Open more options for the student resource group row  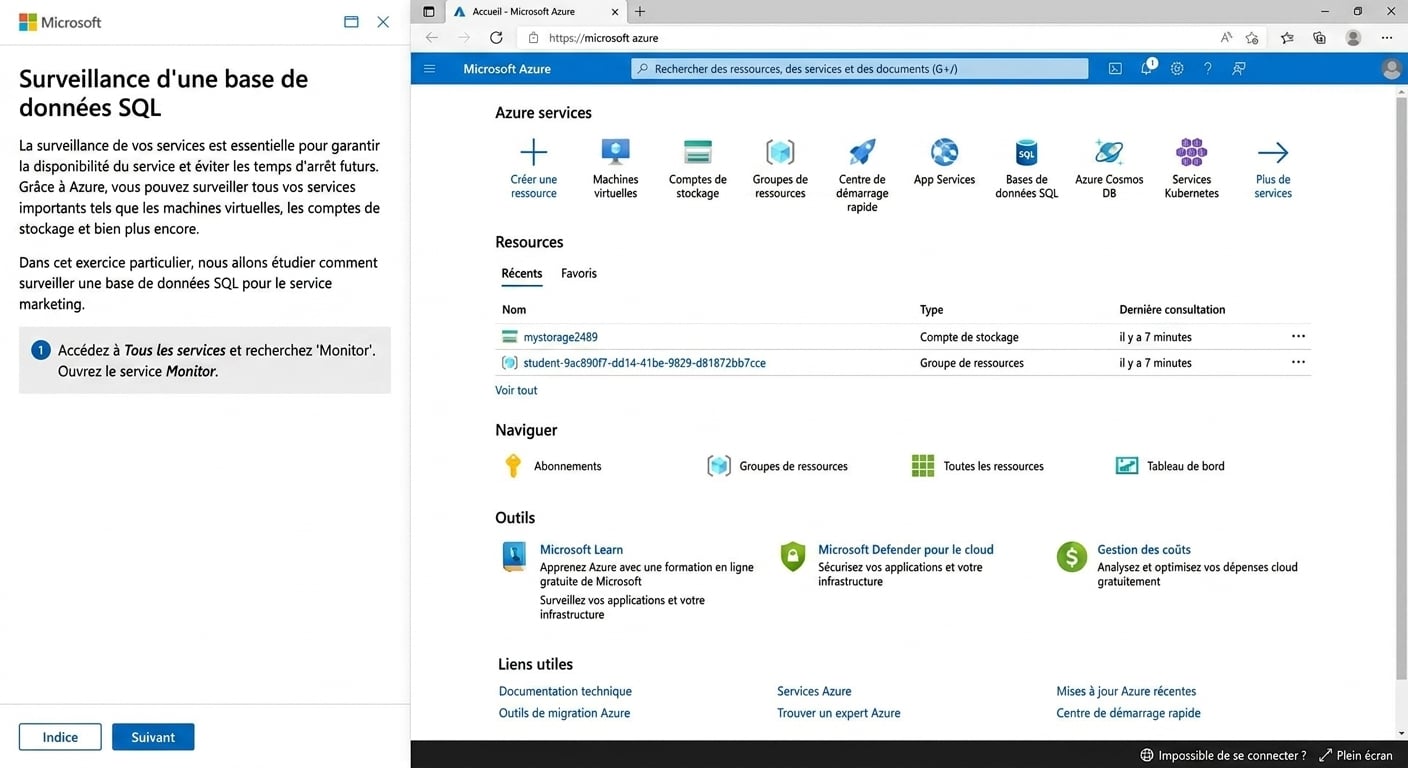tap(1298, 363)
